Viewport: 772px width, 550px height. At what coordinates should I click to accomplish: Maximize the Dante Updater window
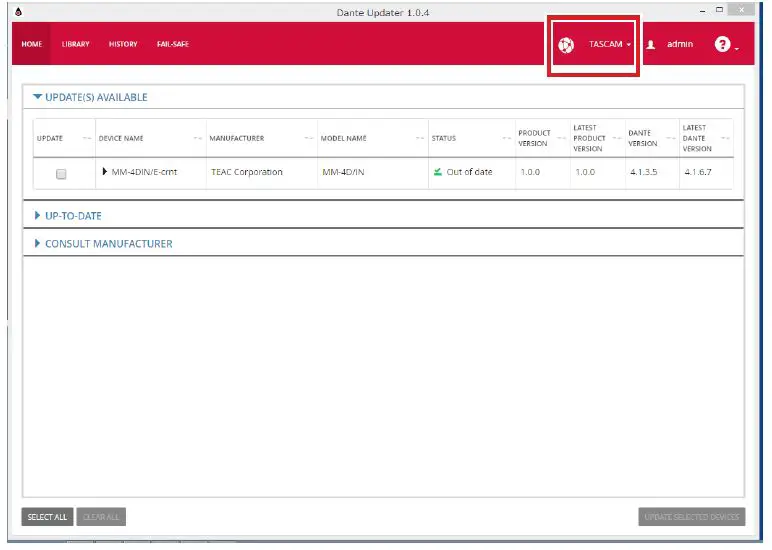pos(719,10)
